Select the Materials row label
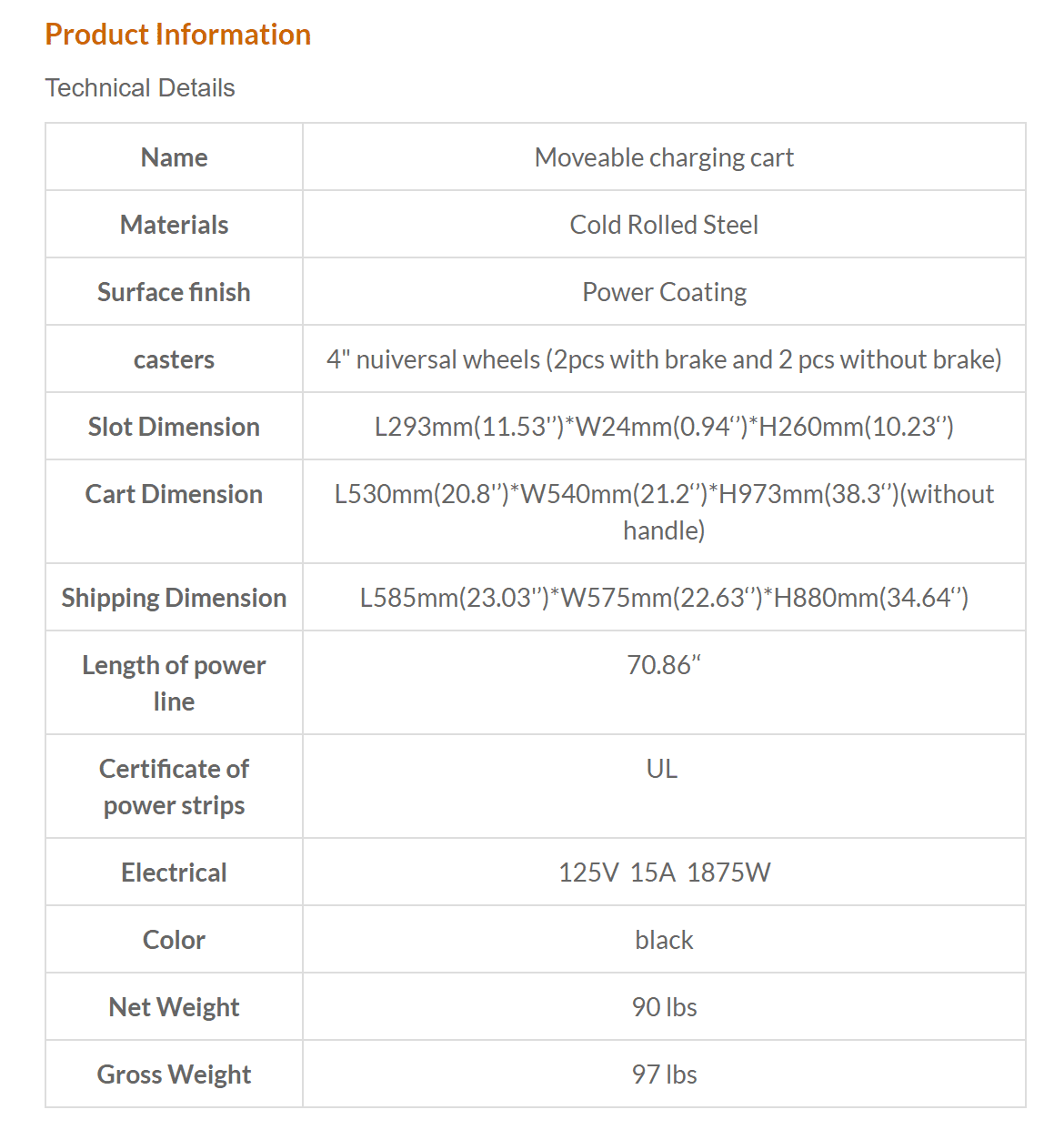Screen dimensions: 1064x1140 174,225
